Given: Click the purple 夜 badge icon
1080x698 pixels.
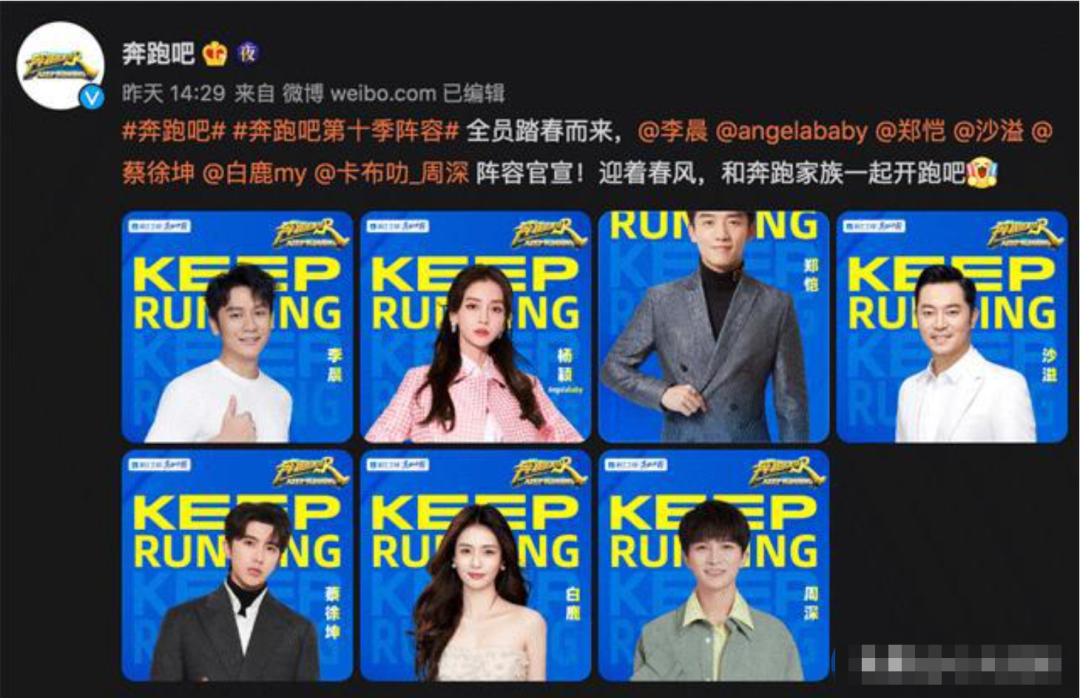Looking at the screenshot, I should click(x=248, y=52).
